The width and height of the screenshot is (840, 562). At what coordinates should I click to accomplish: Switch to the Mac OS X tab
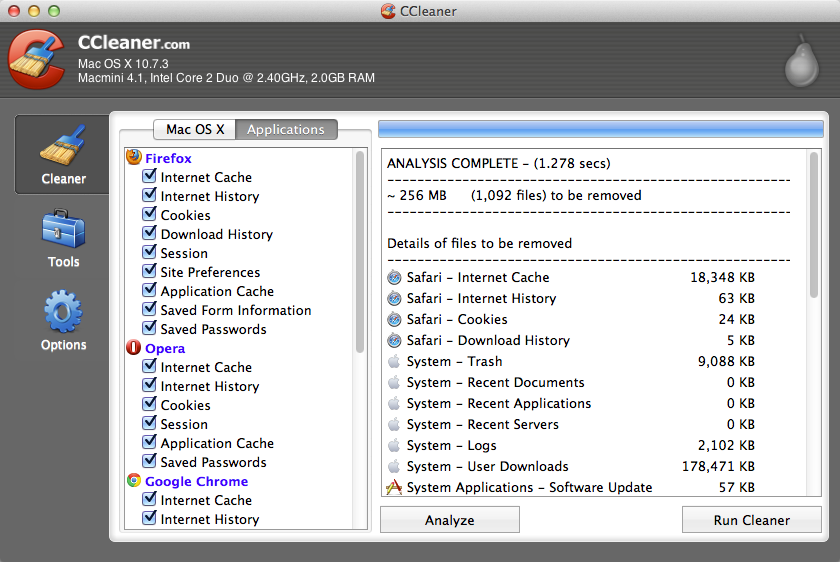point(195,129)
